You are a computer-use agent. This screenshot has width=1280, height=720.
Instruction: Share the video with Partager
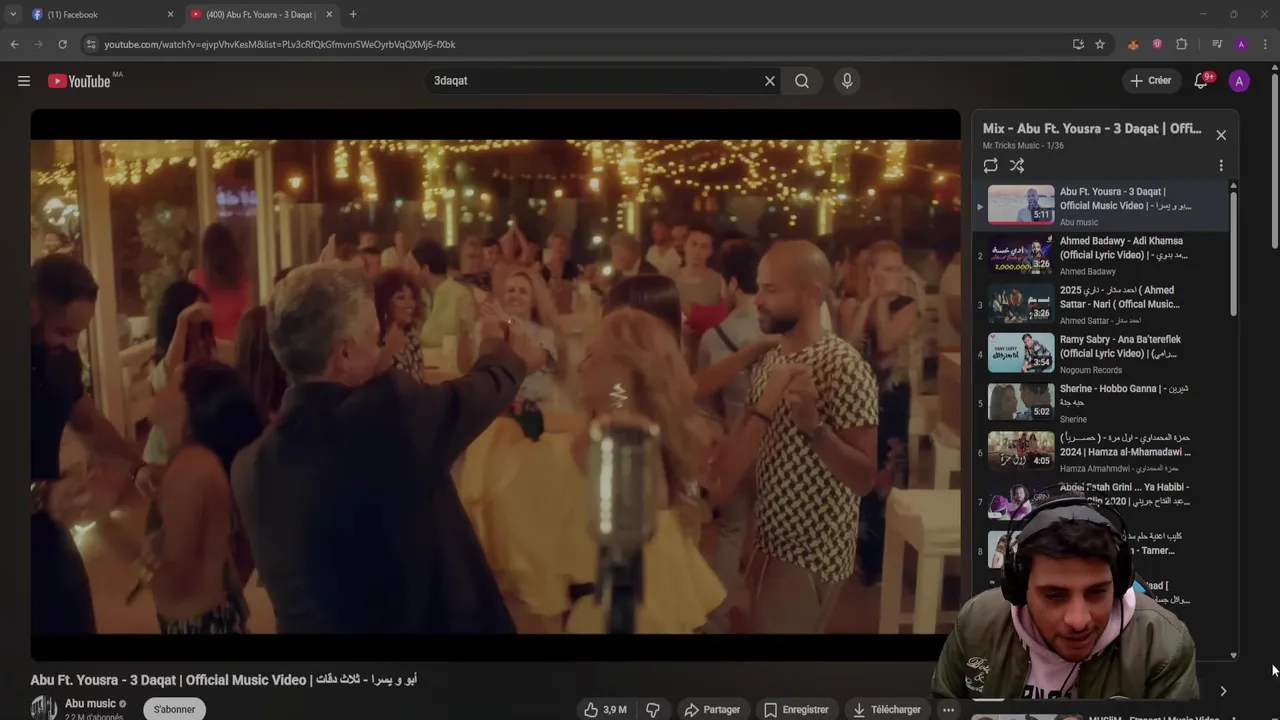(x=712, y=710)
